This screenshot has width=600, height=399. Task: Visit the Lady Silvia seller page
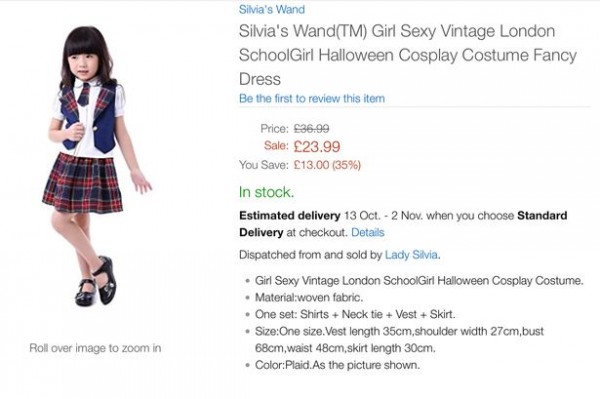click(x=411, y=255)
